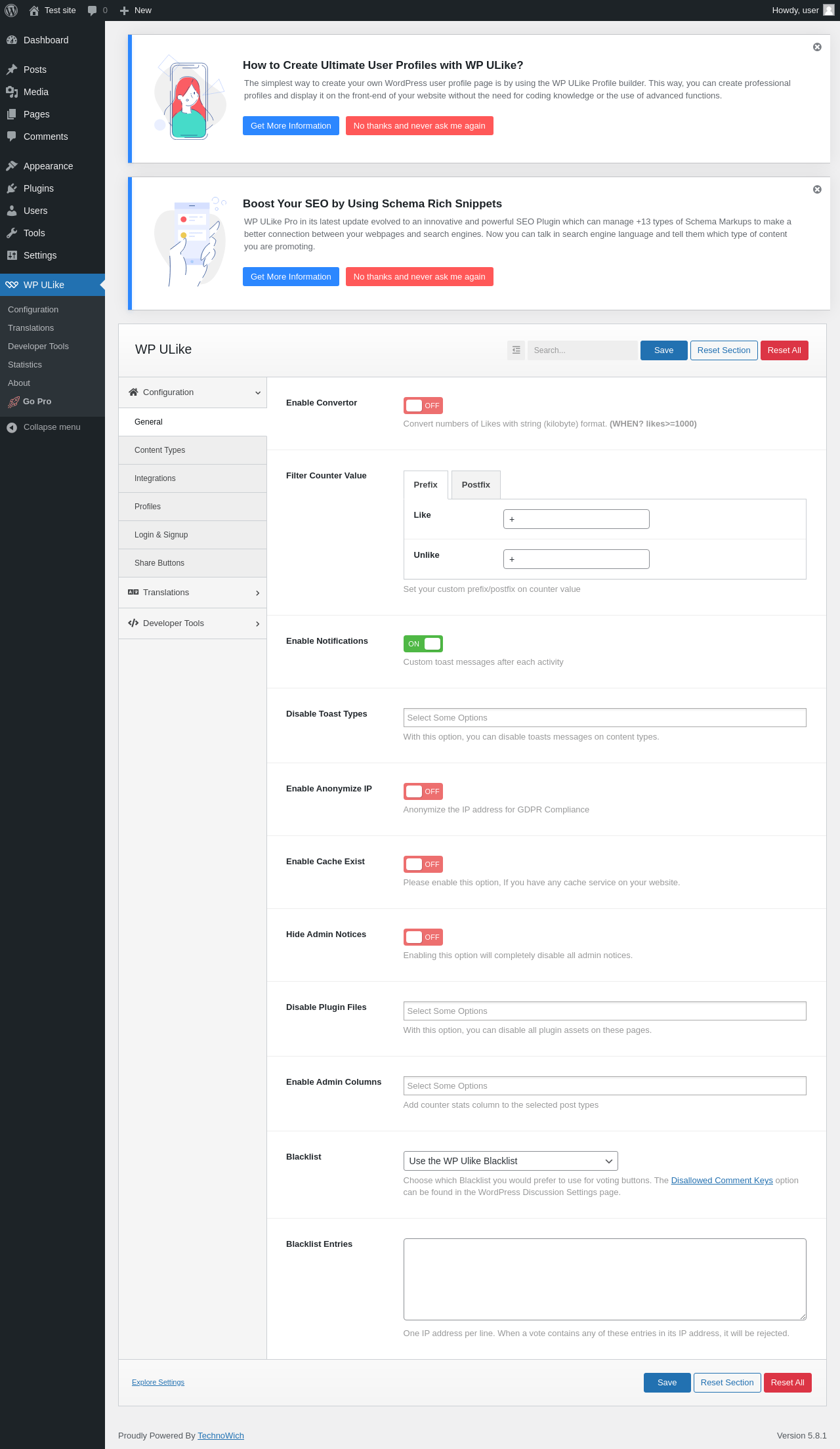Open the Content Types section
This screenshot has height=1449, width=840.
click(192, 450)
